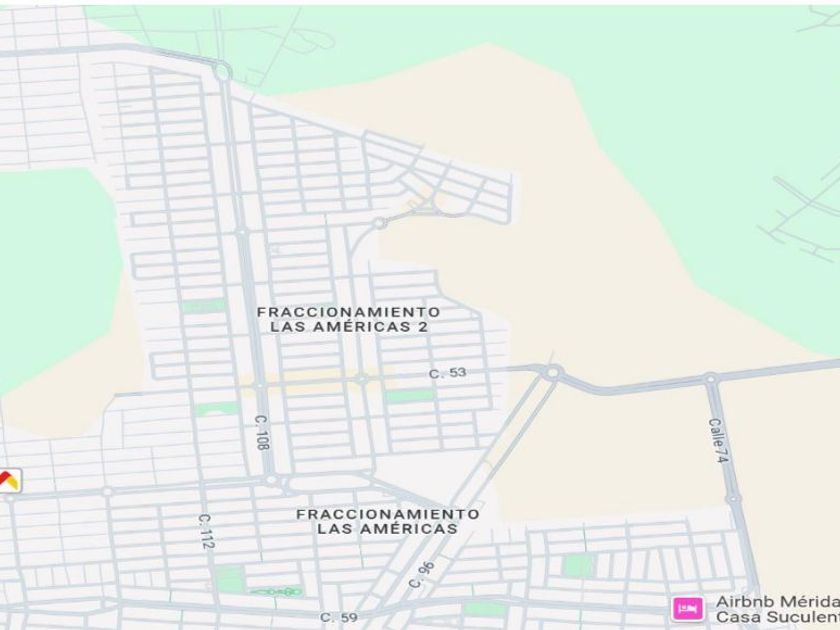Select the C. 108 street label
This screenshot has width=840, height=630.
click(x=262, y=432)
